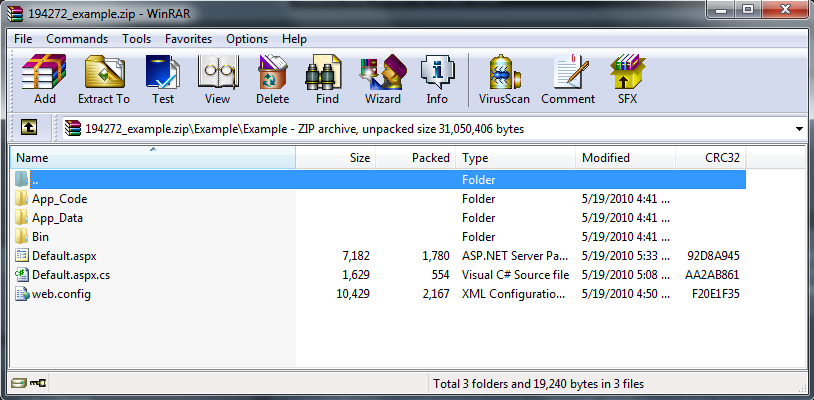Open the Favorites menu

tap(188, 39)
